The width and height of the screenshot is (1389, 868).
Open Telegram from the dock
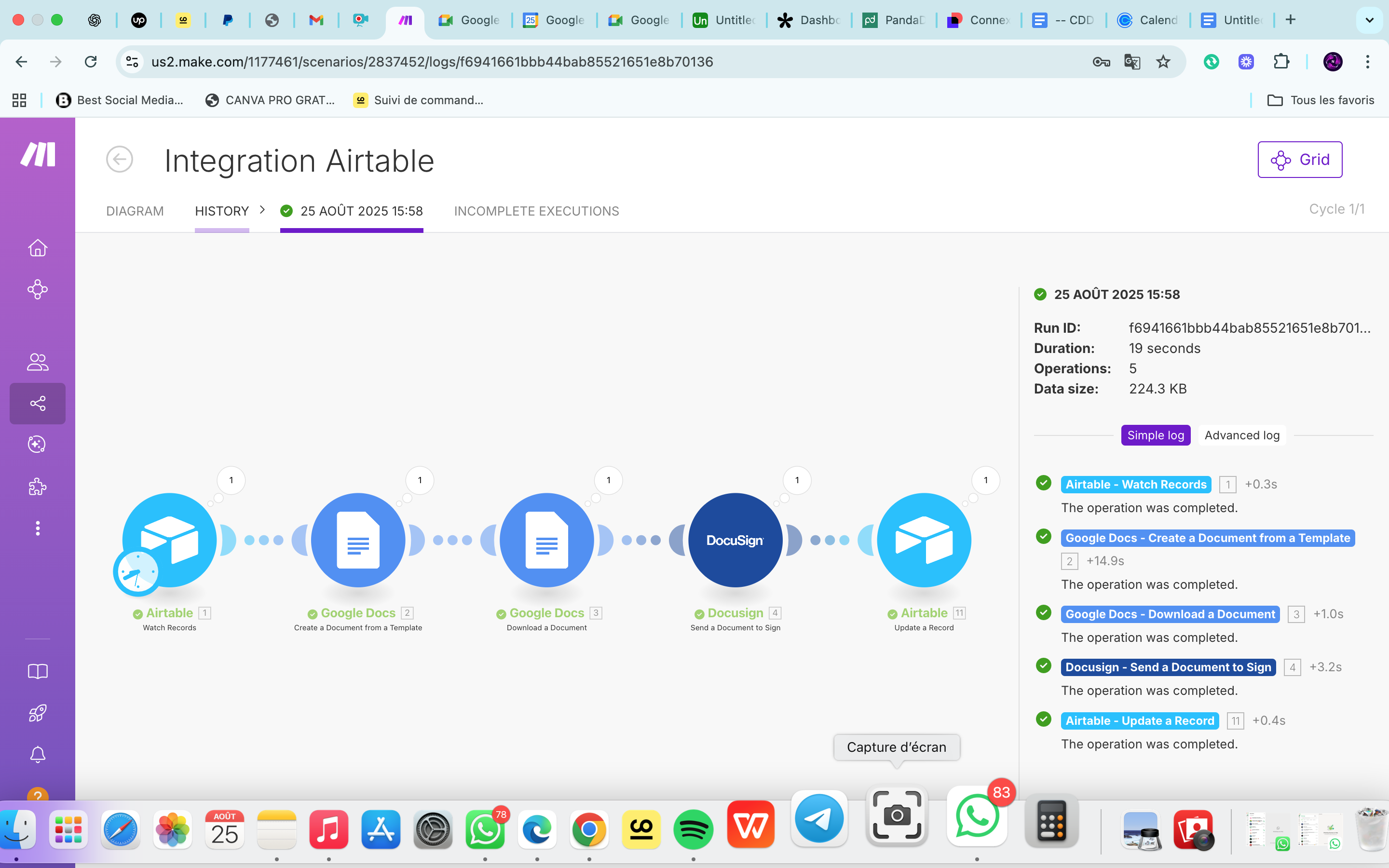point(819,819)
